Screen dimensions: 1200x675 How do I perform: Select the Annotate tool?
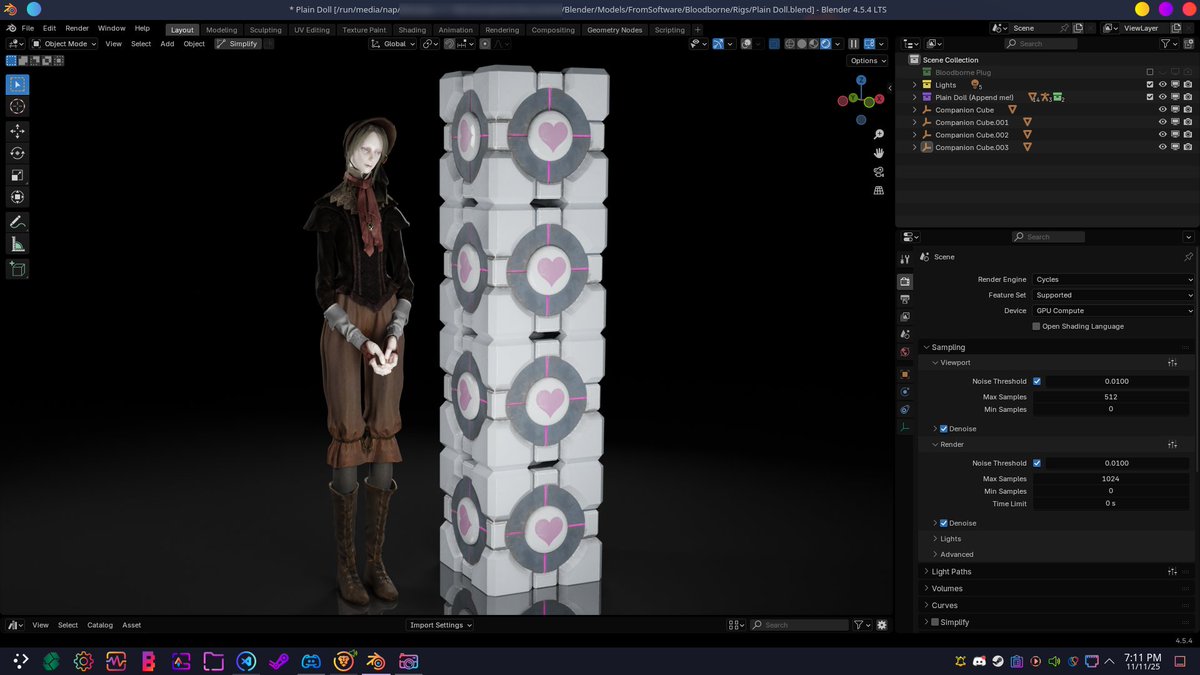point(18,222)
